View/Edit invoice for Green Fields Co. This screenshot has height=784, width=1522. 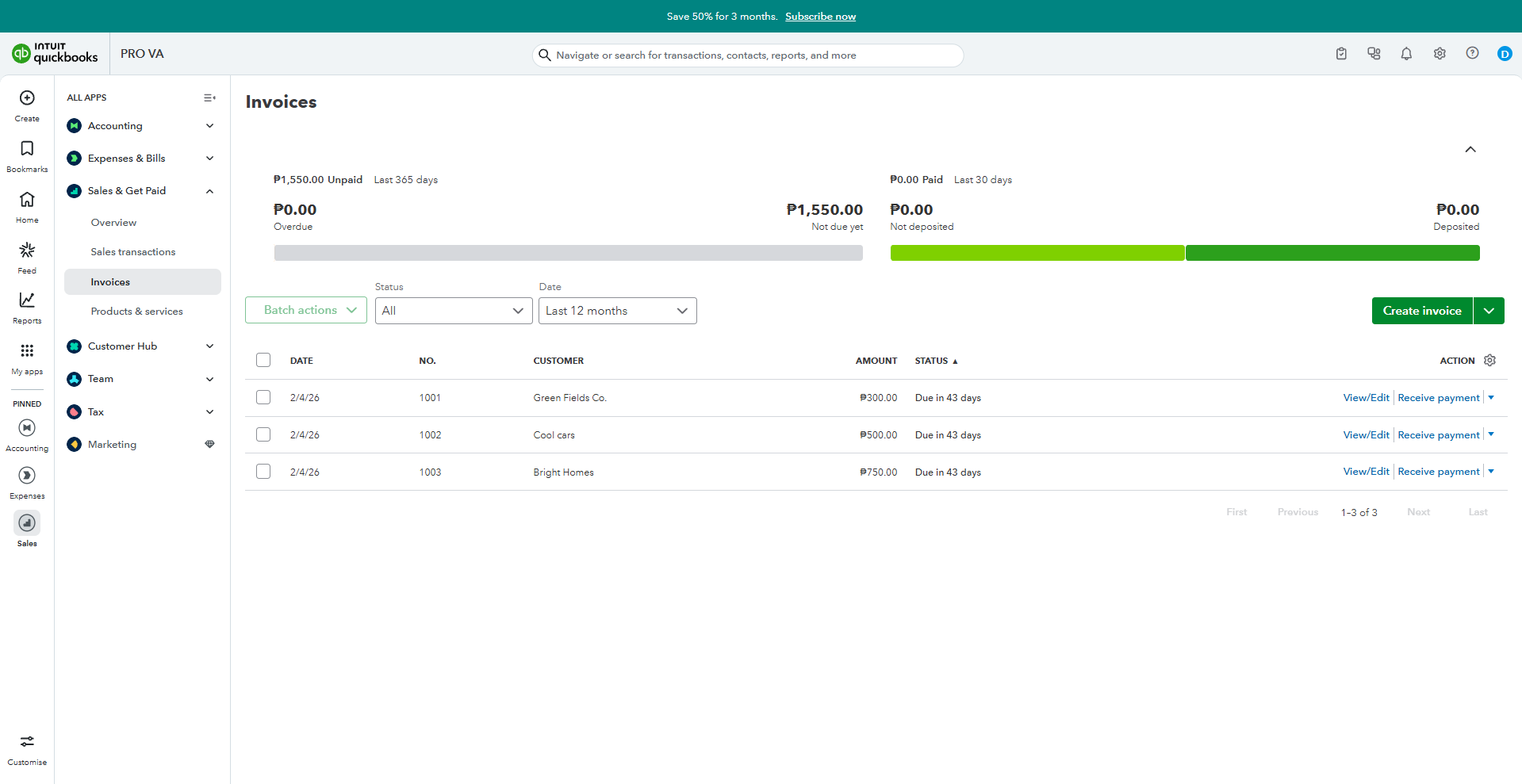point(1366,398)
